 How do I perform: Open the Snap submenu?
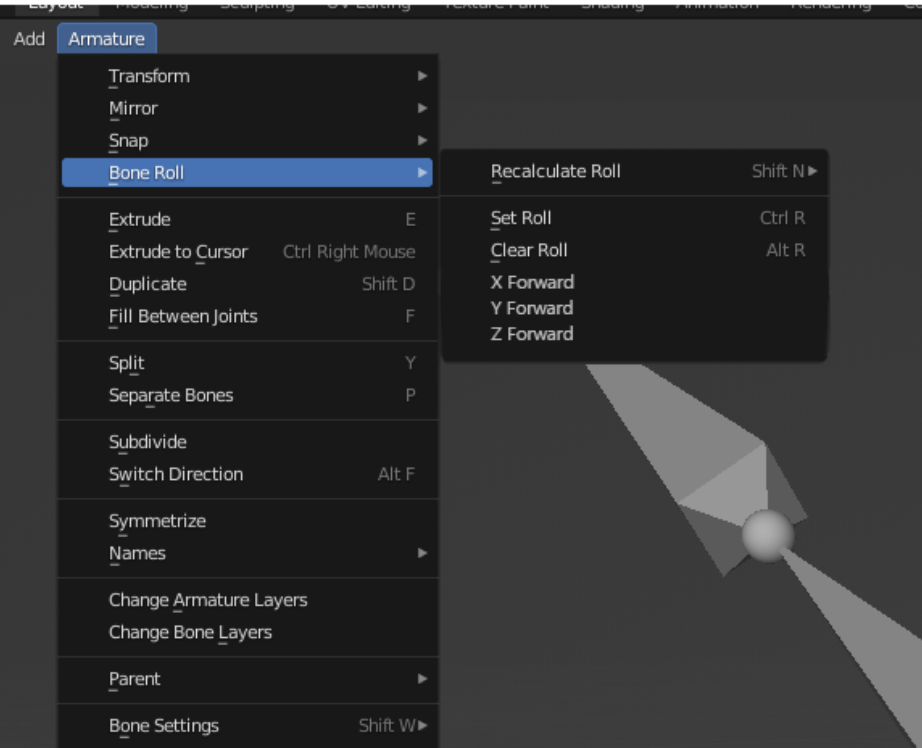(x=247, y=141)
